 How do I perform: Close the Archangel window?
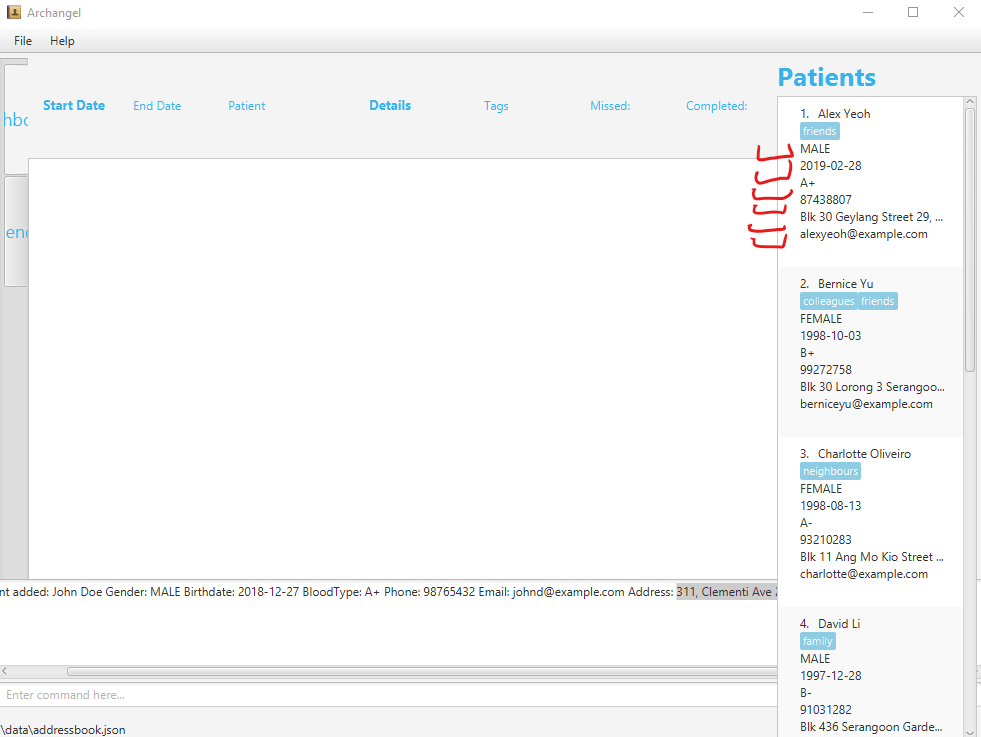[x=958, y=13]
